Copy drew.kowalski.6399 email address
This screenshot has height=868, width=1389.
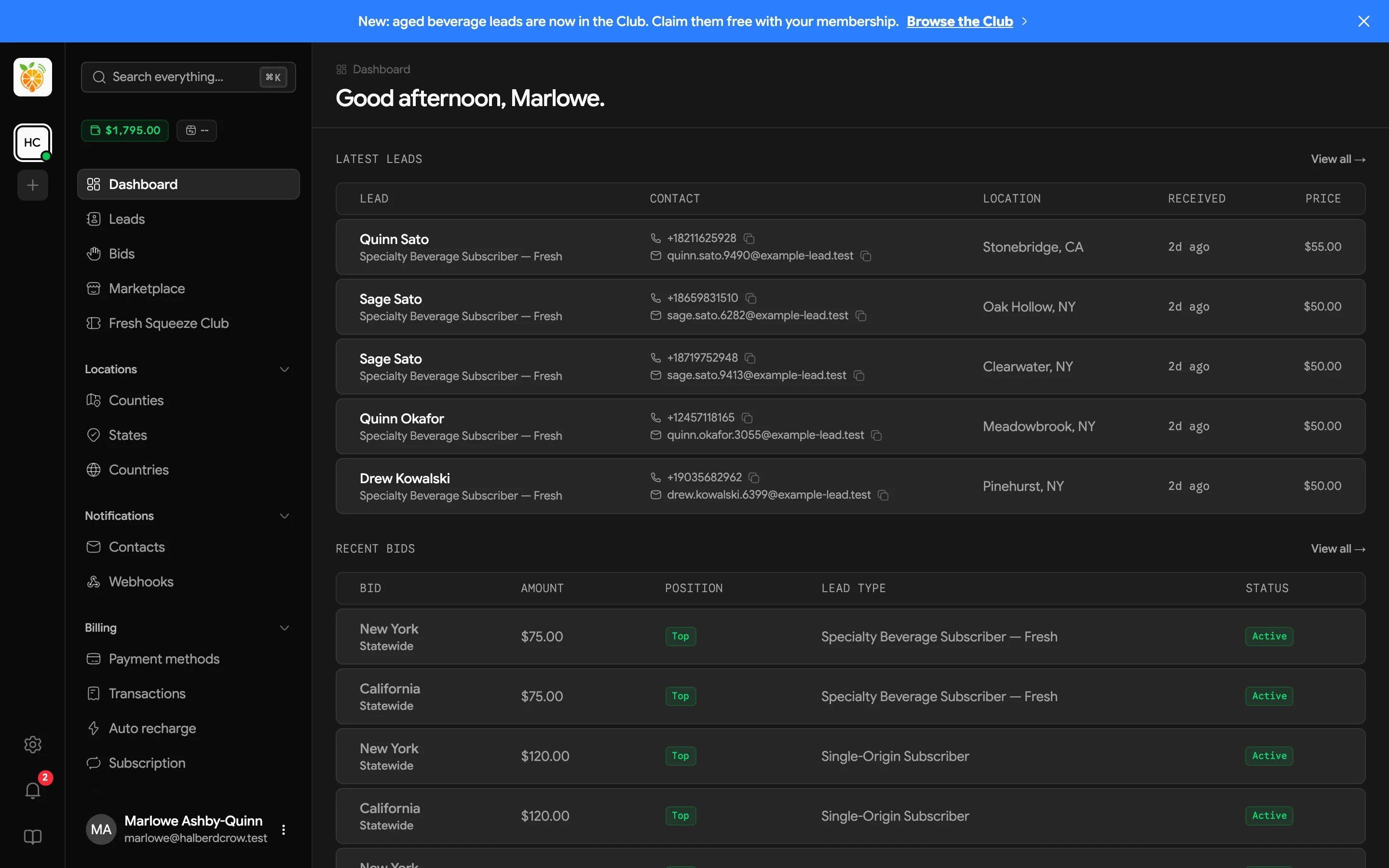point(884,495)
